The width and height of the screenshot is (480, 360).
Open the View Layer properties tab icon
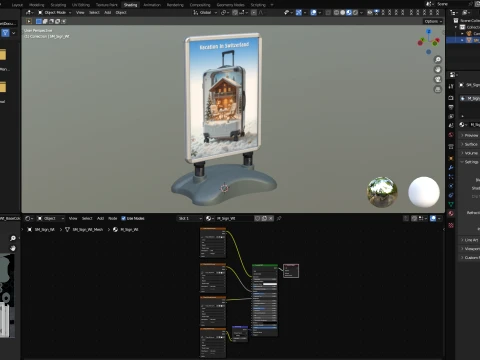[451, 116]
